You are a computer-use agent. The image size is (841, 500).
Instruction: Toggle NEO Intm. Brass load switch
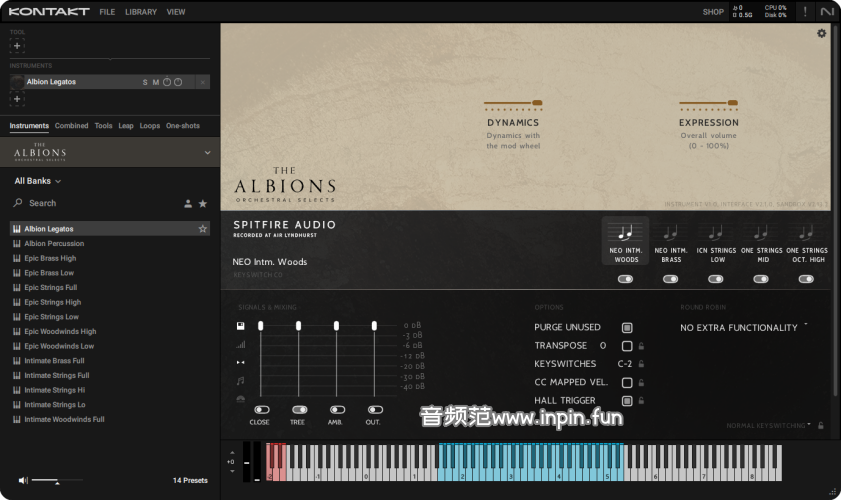[x=670, y=279]
